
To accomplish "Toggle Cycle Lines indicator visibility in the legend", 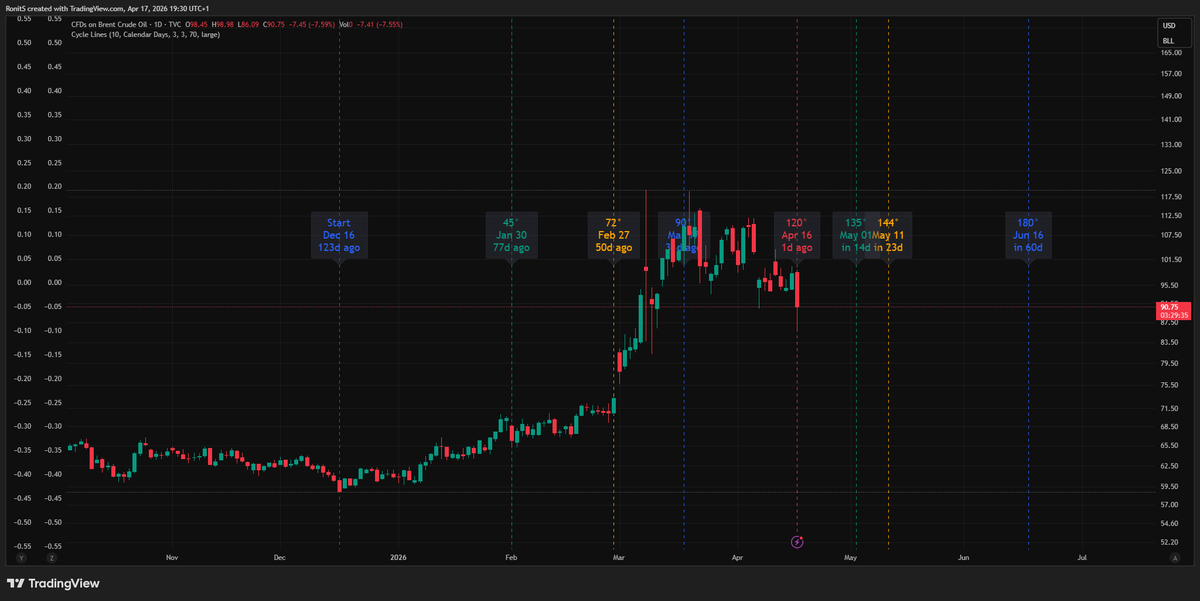I will click(90, 36).
